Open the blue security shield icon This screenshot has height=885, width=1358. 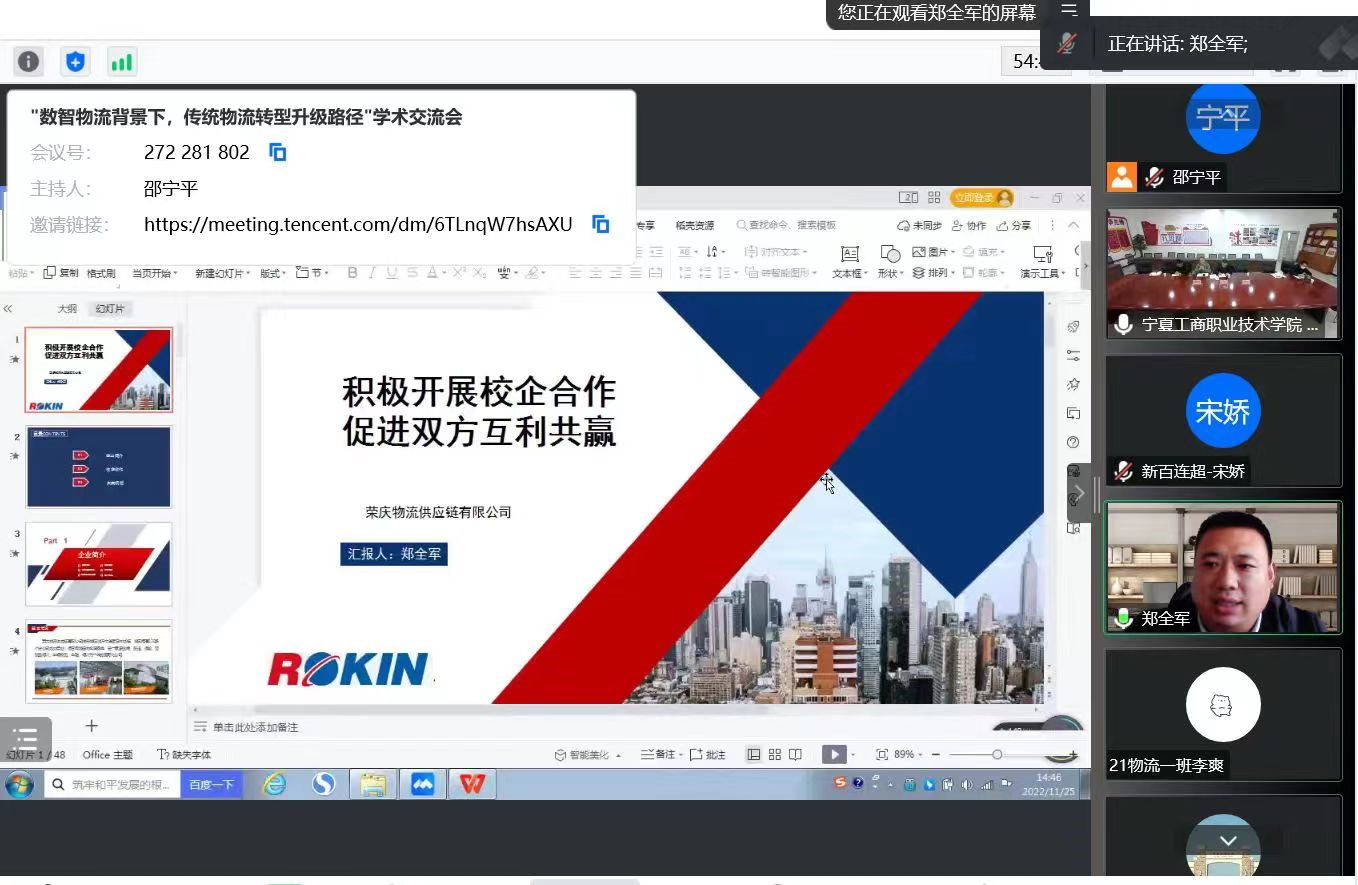click(x=75, y=62)
